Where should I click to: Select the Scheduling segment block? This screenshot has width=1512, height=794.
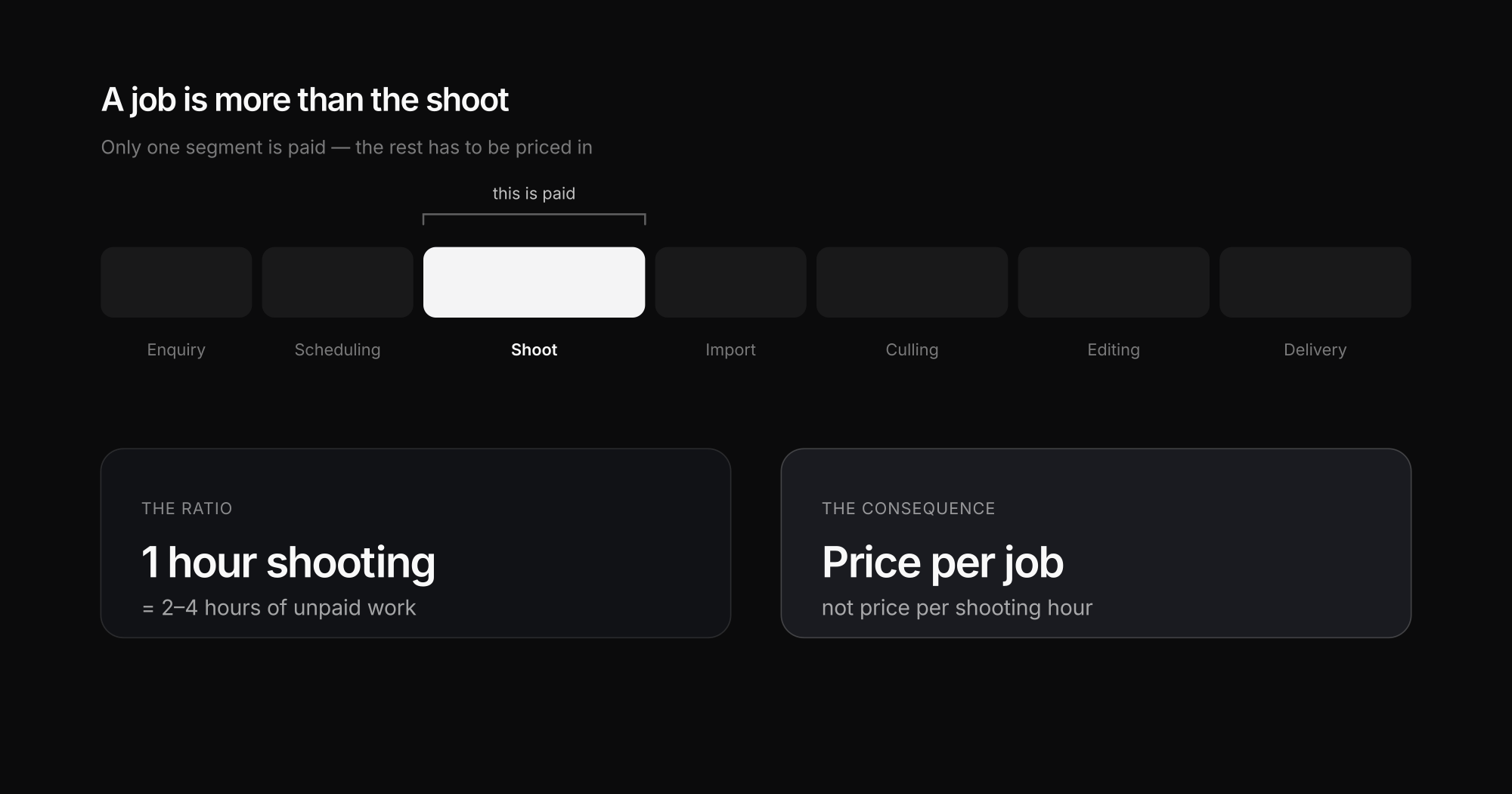(x=337, y=282)
